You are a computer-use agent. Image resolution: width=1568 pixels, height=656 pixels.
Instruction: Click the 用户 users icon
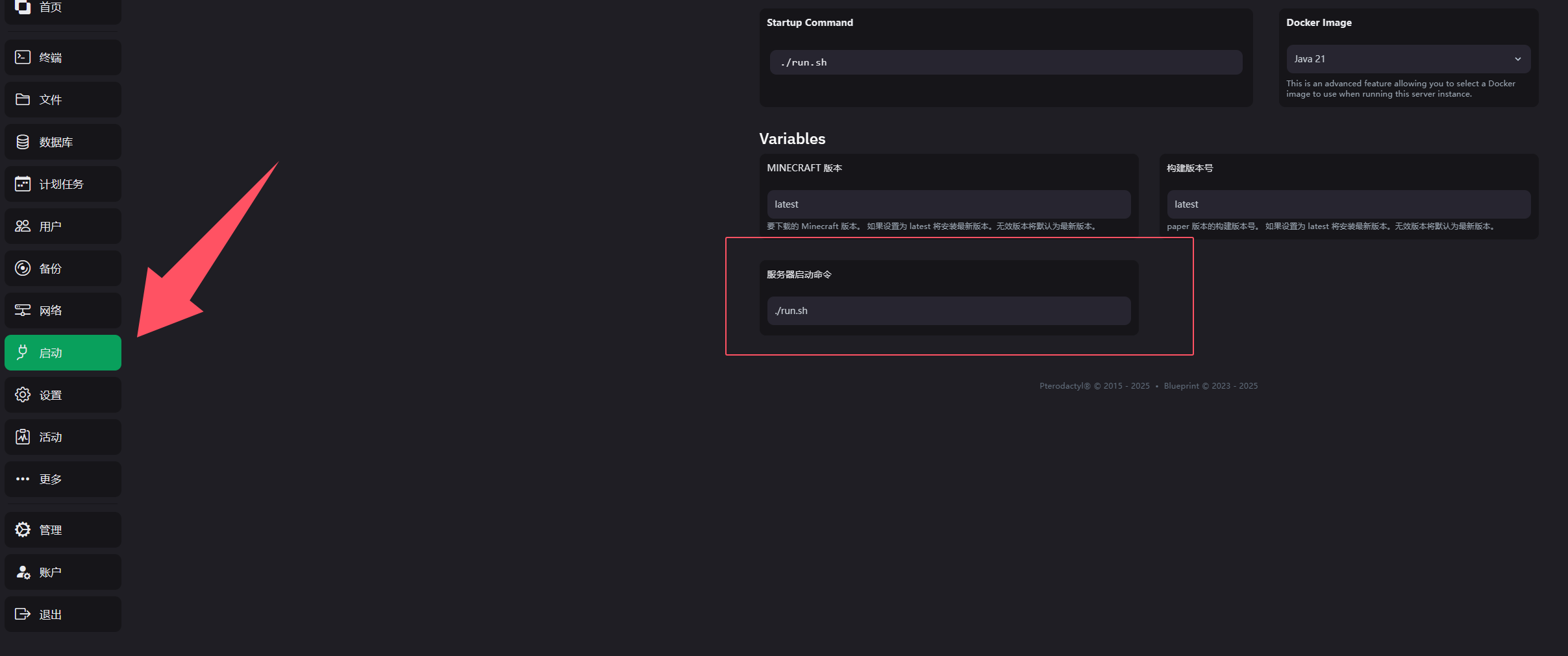coord(23,226)
